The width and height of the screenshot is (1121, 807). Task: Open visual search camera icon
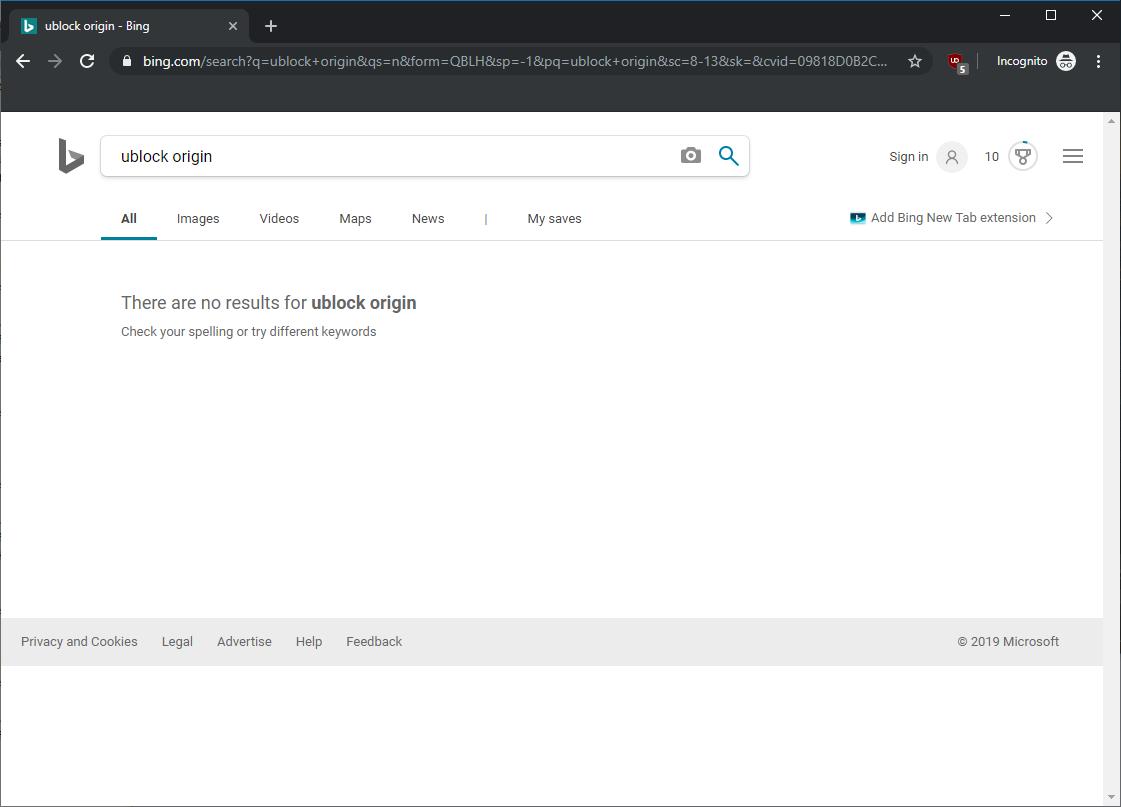691,155
